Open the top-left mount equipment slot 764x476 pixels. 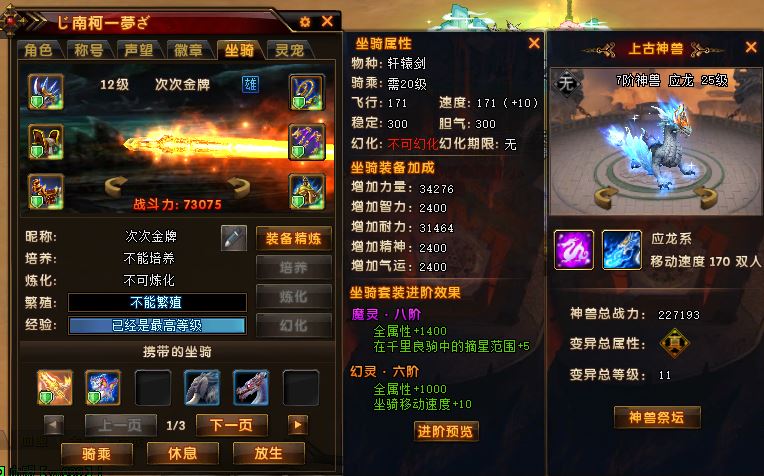tap(46, 92)
